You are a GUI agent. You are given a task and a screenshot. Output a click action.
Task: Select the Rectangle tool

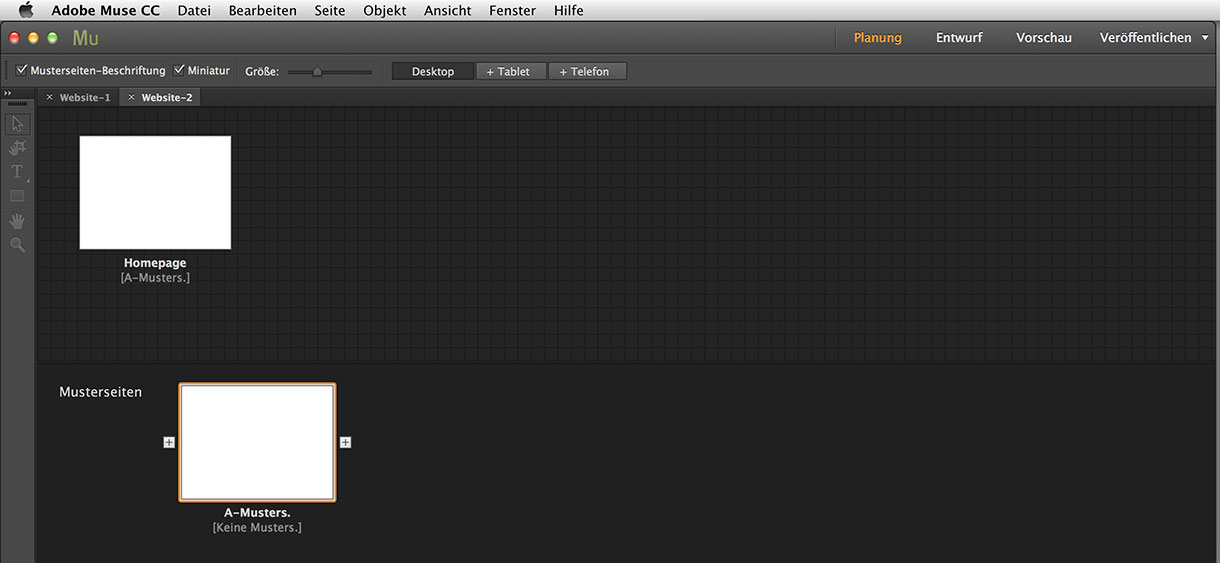[17, 196]
